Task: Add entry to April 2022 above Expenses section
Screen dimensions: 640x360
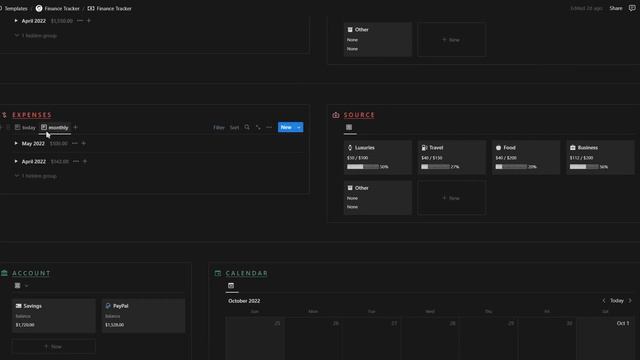Action: click(x=89, y=20)
